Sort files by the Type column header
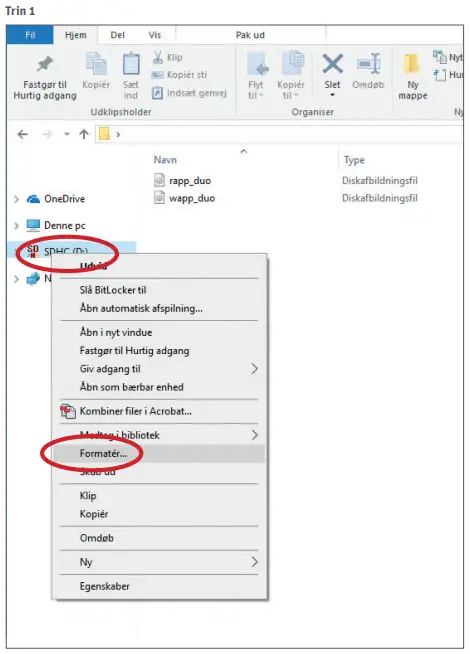Screen dimensions: 470x654 point(354,160)
